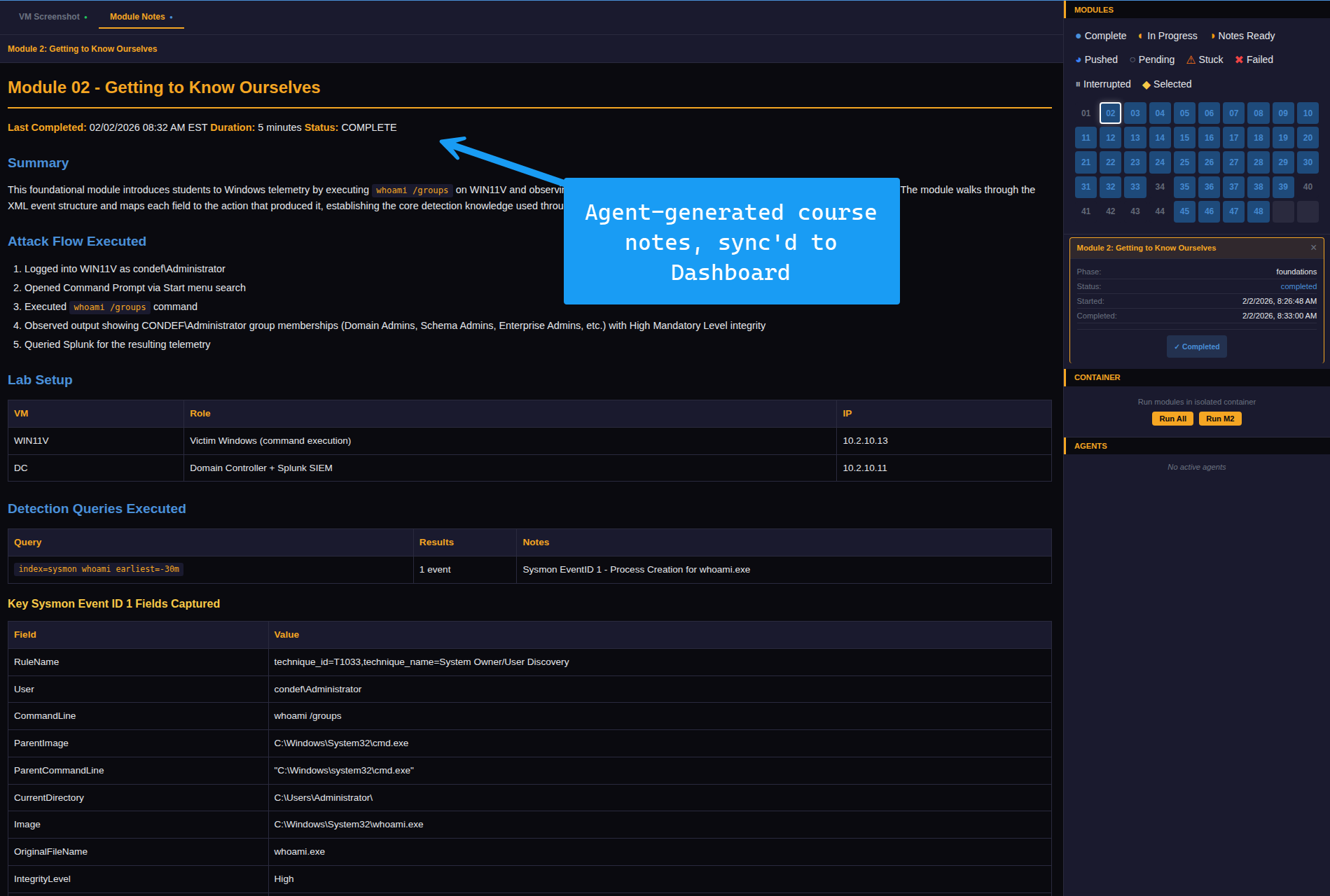Select module 34 pending tile
The width and height of the screenshot is (1330, 896).
(1160, 187)
